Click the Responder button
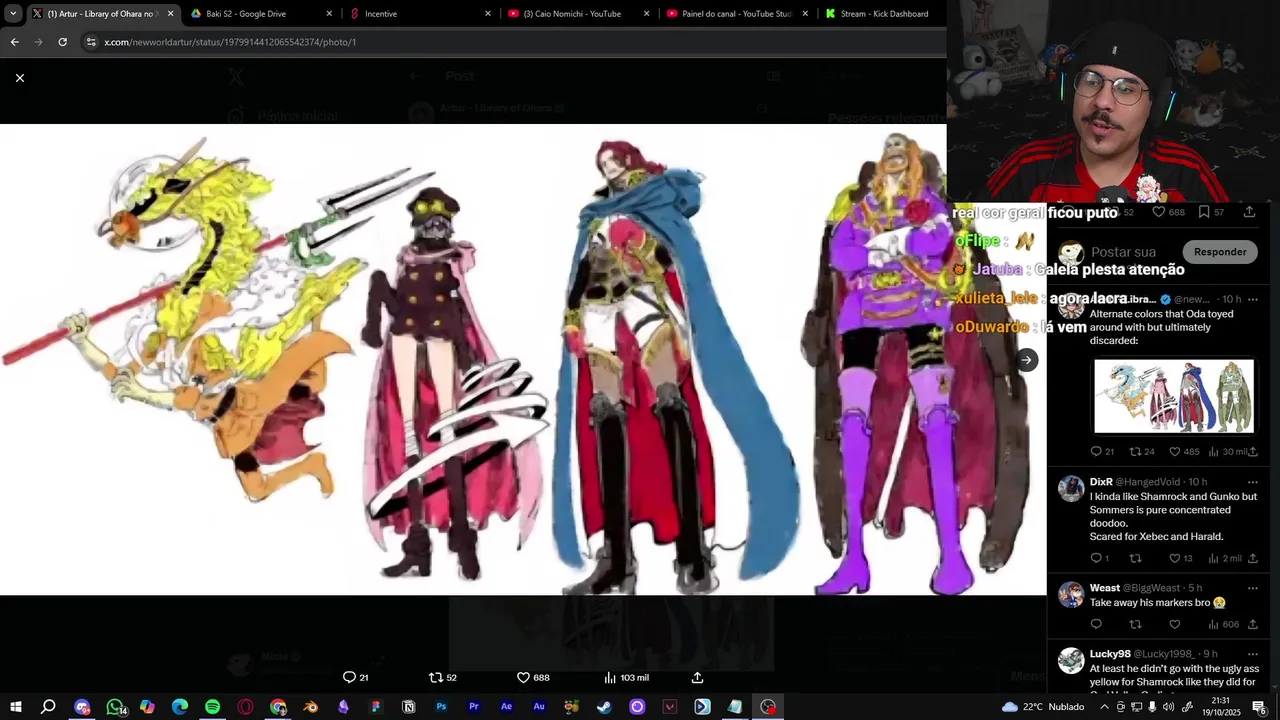The width and height of the screenshot is (1280, 720). 1220,252
